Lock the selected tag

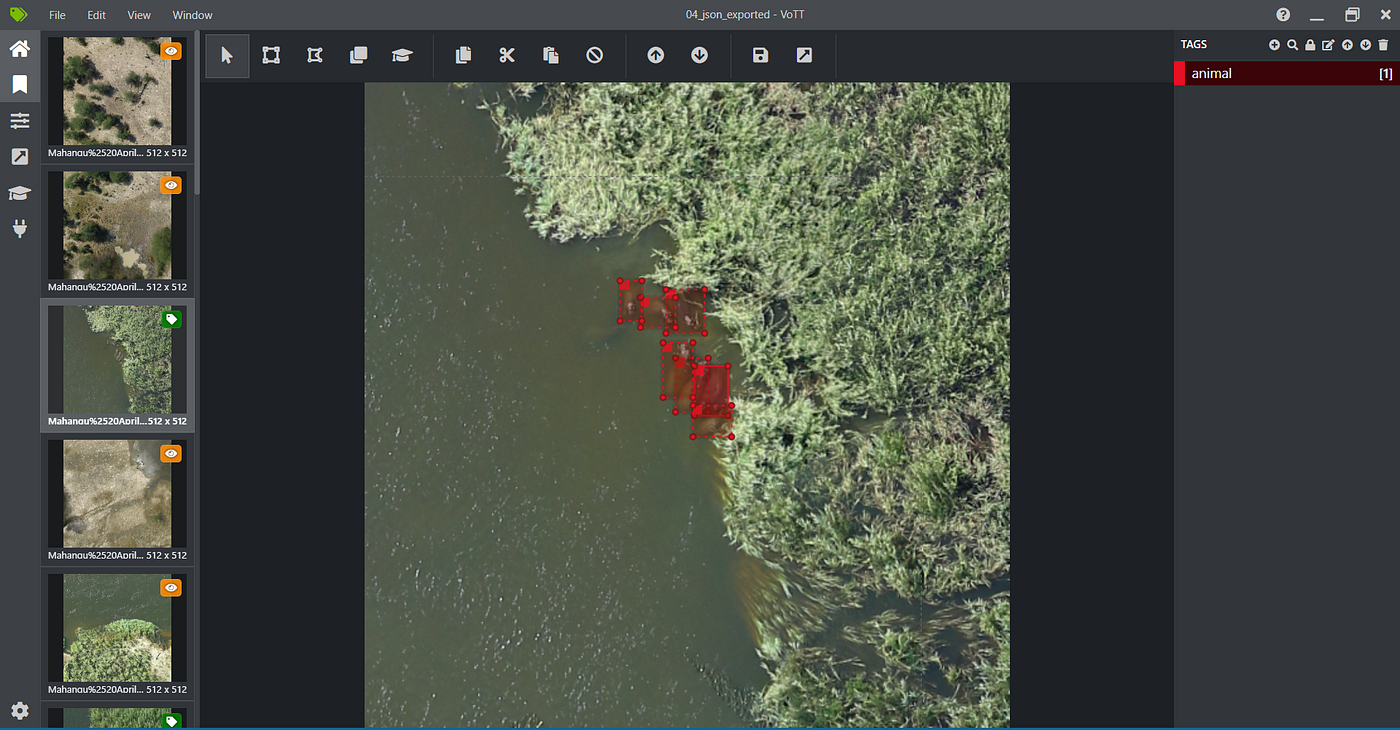point(1310,45)
